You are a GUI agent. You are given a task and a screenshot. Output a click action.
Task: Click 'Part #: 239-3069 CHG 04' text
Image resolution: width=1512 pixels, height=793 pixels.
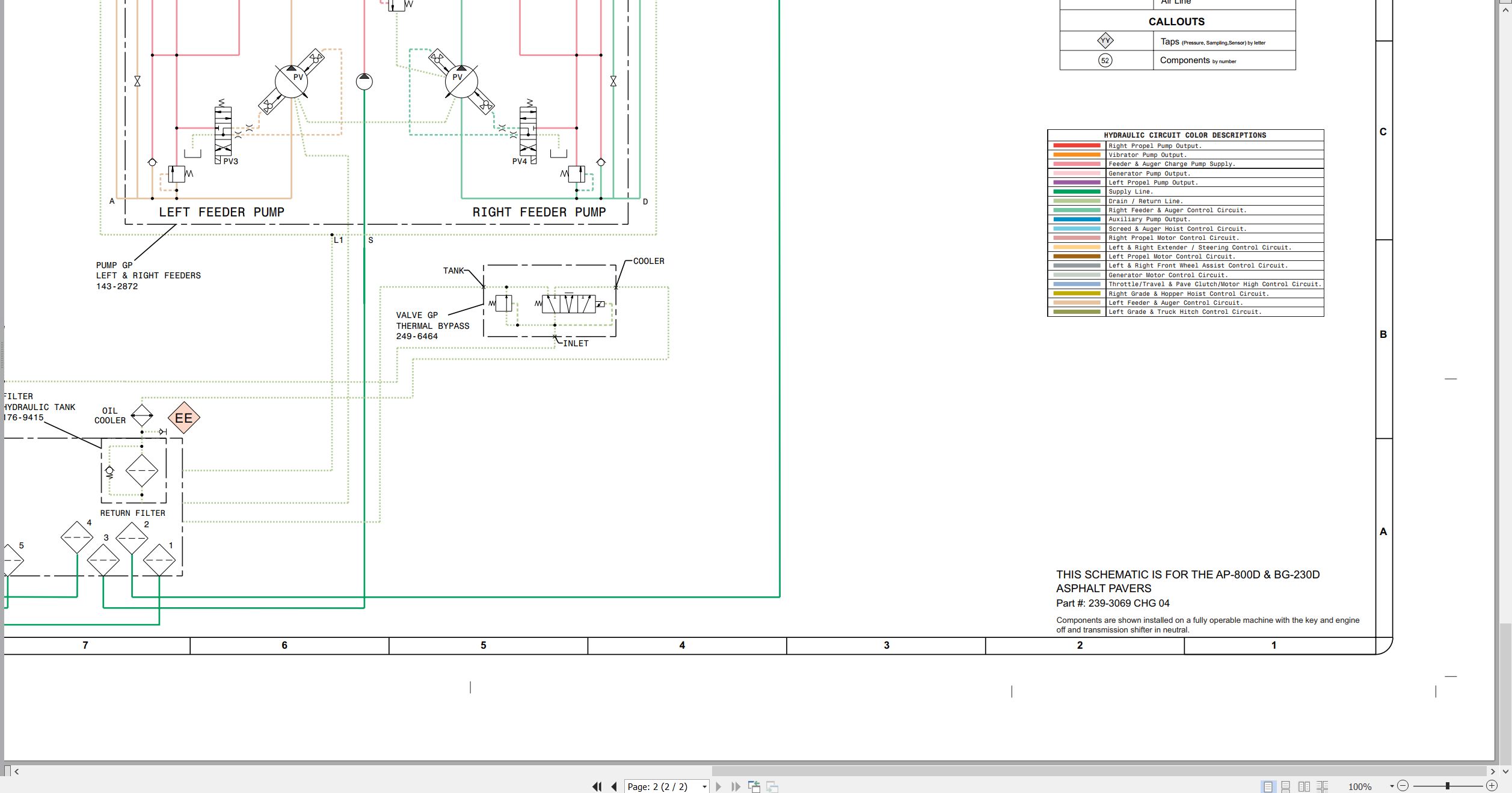coord(1113,603)
